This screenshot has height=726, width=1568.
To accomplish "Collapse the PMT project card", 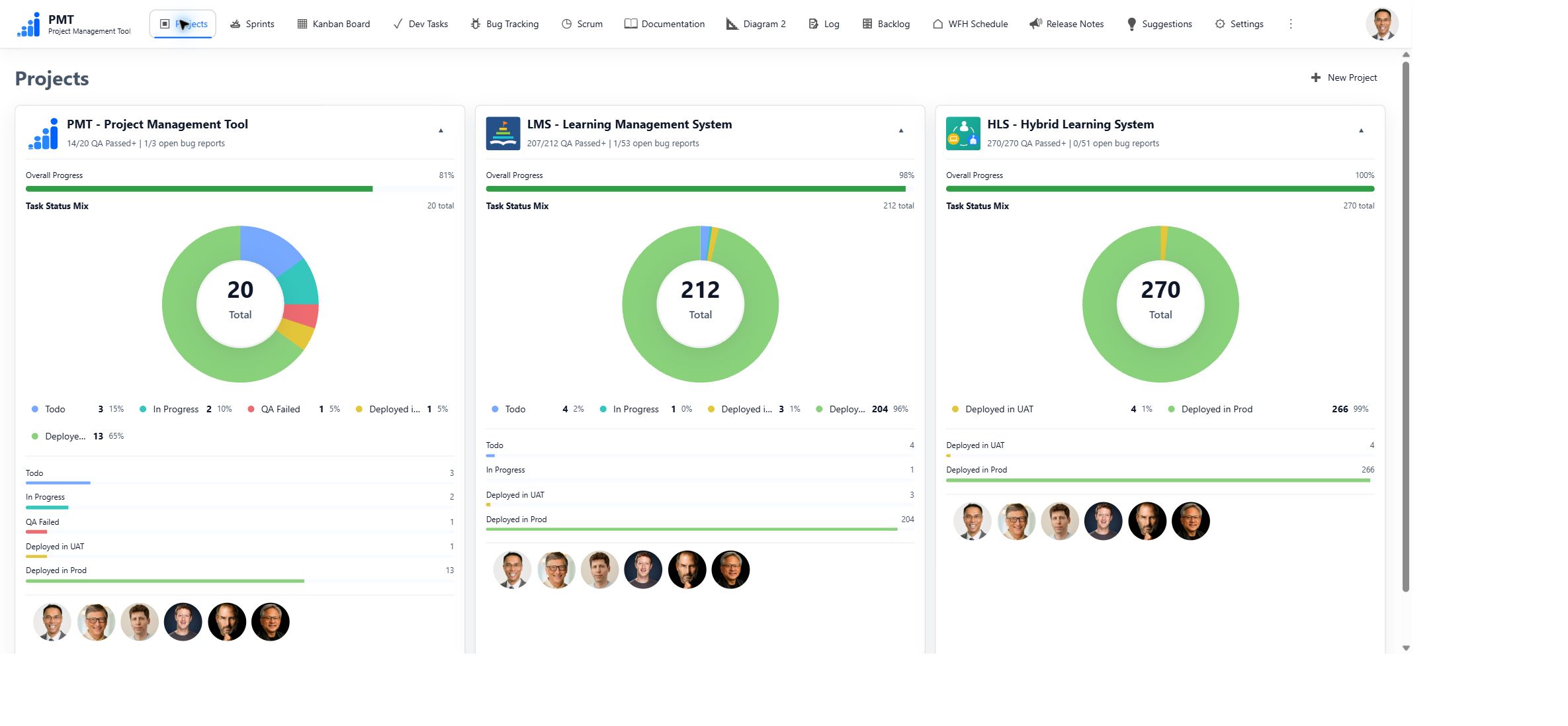I will [441, 131].
